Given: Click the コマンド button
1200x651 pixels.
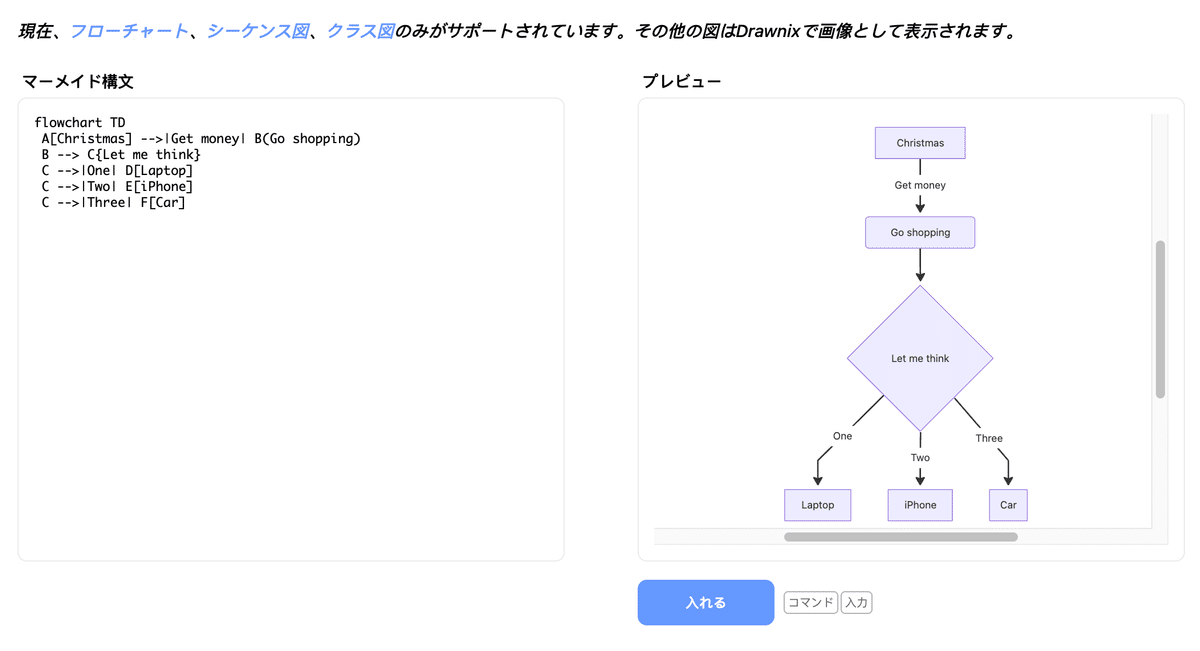Looking at the screenshot, I should 810,602.
